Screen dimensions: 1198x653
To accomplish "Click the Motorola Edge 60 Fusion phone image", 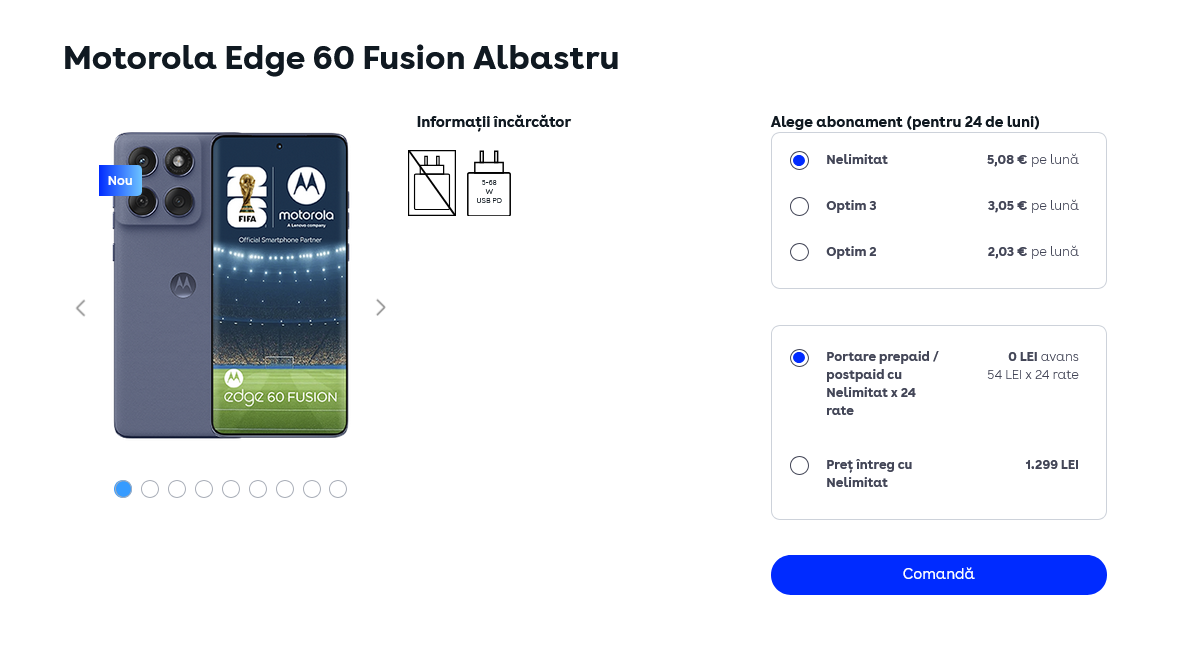I will [x=231, y=286].
